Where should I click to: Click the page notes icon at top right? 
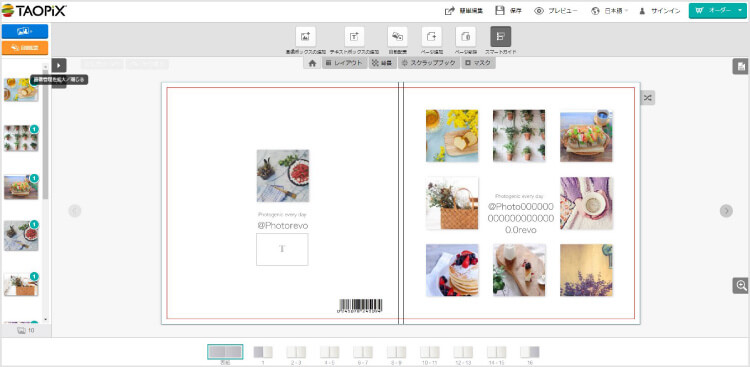[740, 67]
